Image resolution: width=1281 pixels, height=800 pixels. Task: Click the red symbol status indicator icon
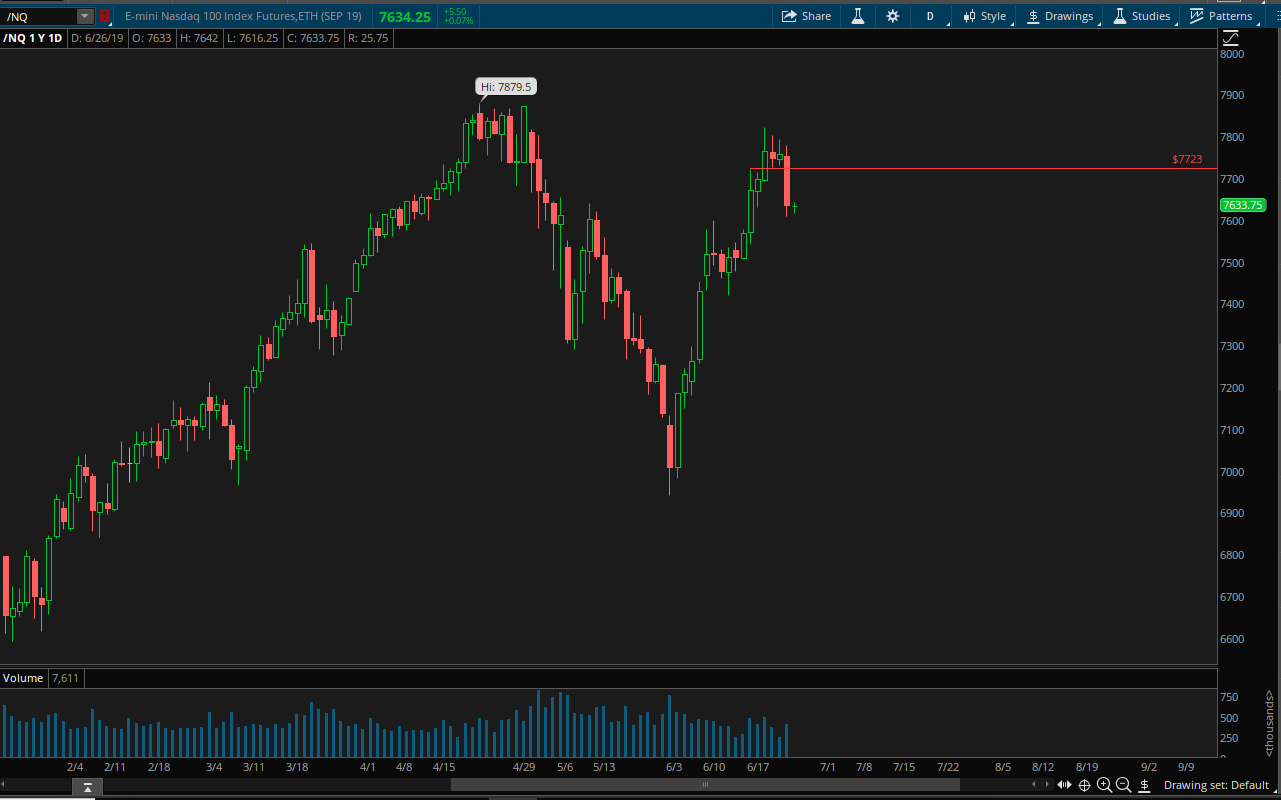pyautogui.click(x=104, y=16)
